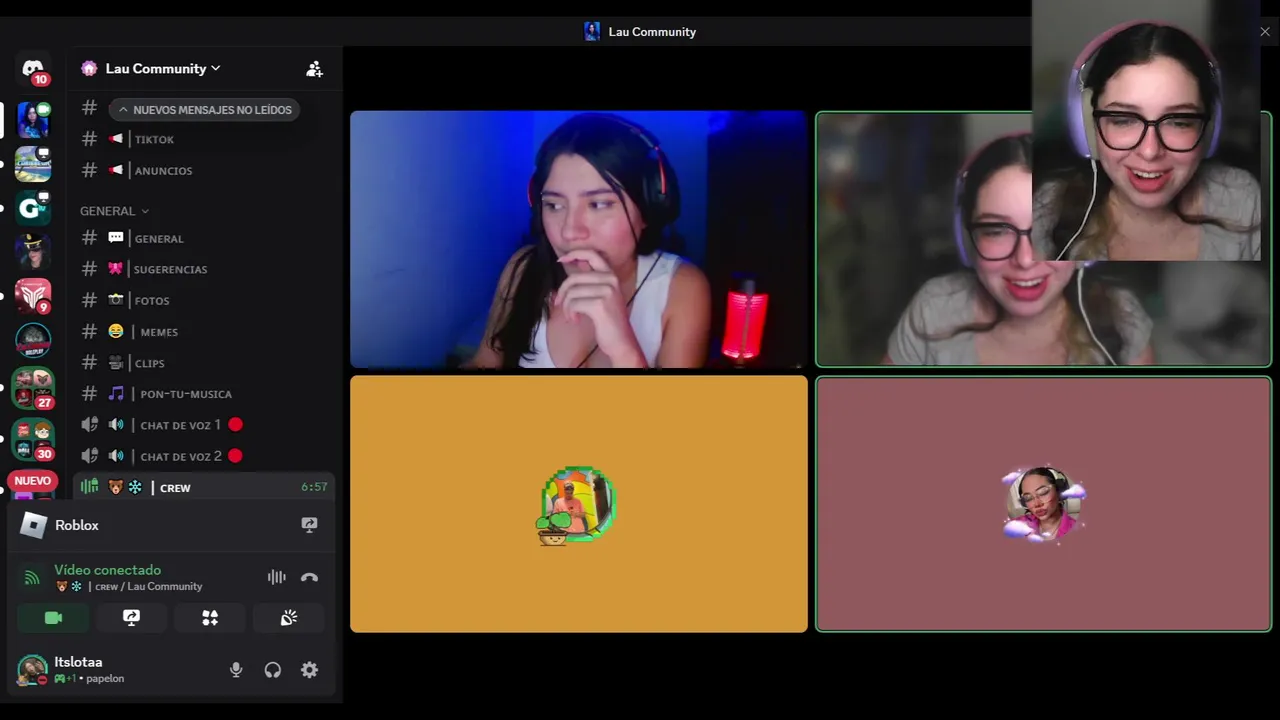Viewport: 1280px width, 720px height.
Task: Click the NUEVO unread indicator pill
Action: pos(33,481)
